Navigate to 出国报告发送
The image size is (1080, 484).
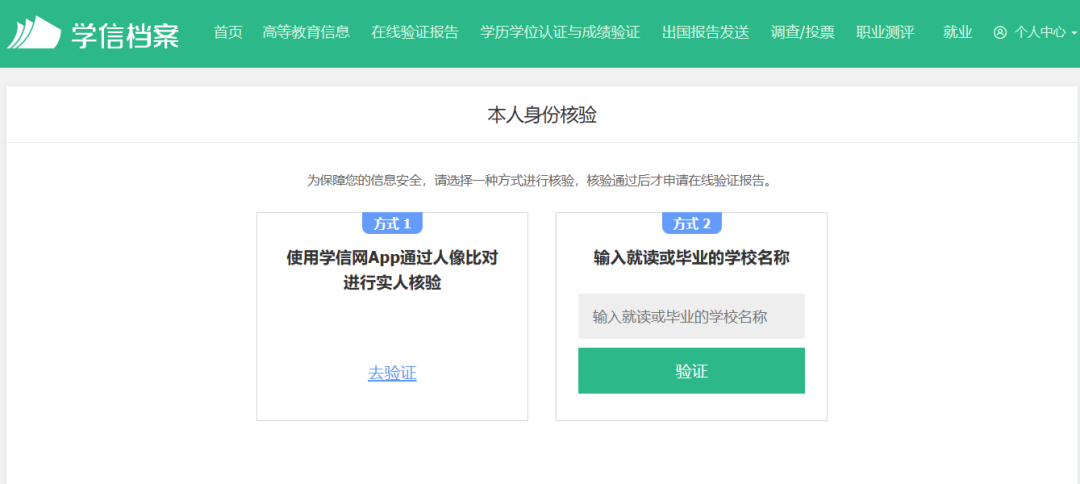(705, 32)
